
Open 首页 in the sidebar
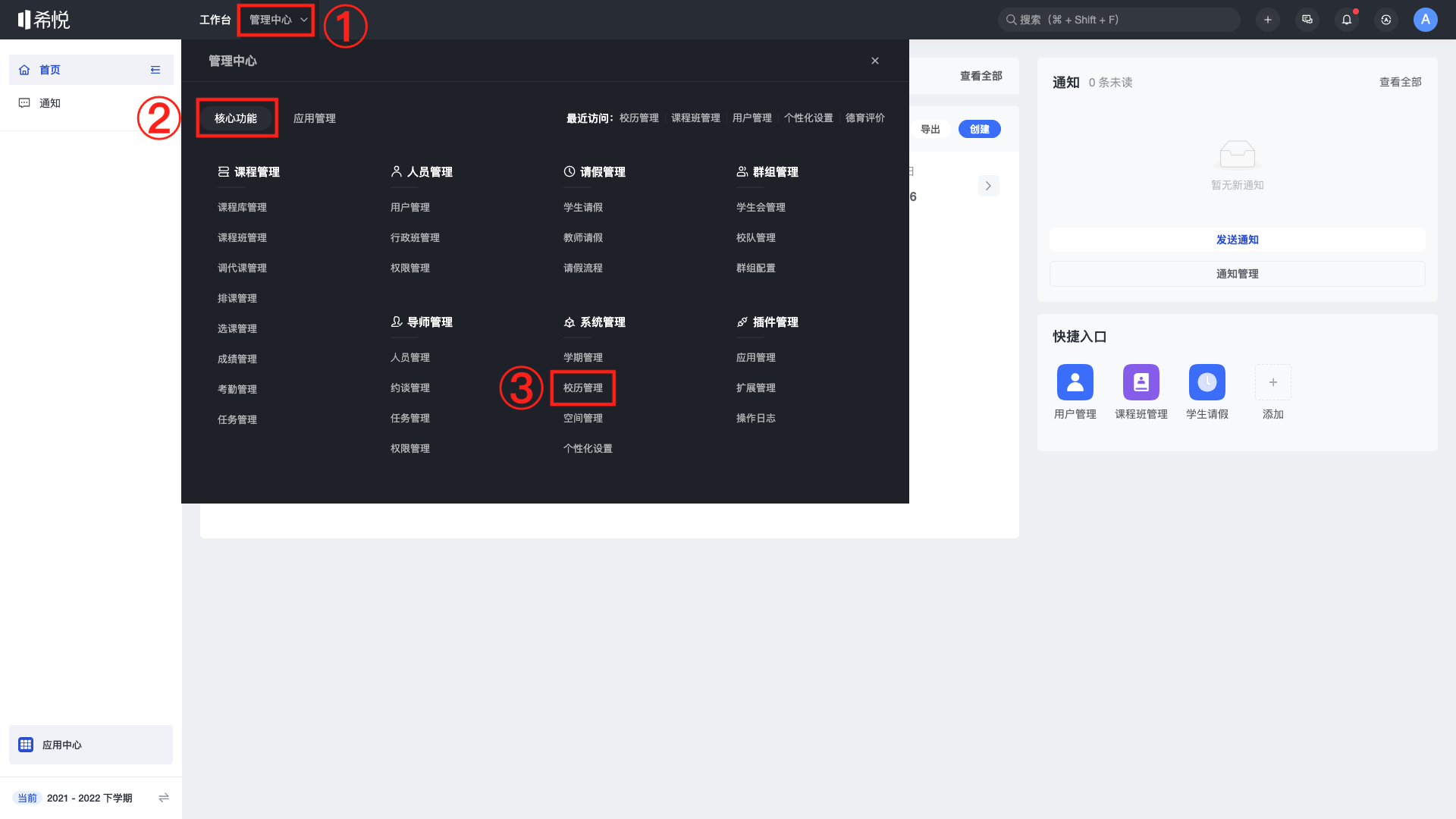point(91,70)
